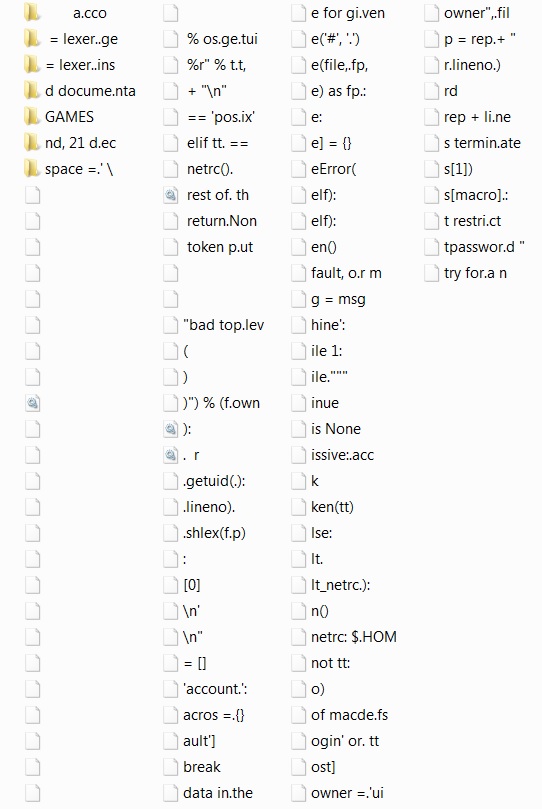This screenshot has height=809, width=542.
Task: Select the 'a.cco' folder icon
Action: pyautogui.click(x=31, y=13)
